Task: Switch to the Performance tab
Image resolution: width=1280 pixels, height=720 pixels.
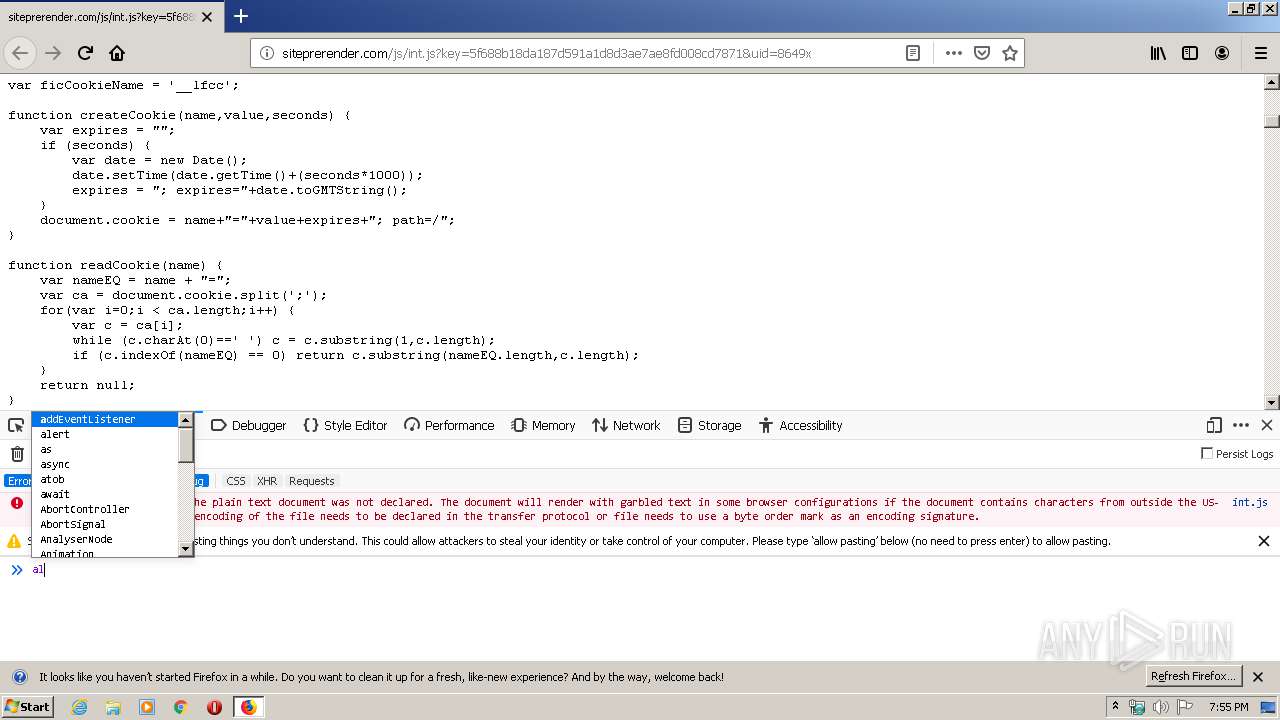Action: 449,425
